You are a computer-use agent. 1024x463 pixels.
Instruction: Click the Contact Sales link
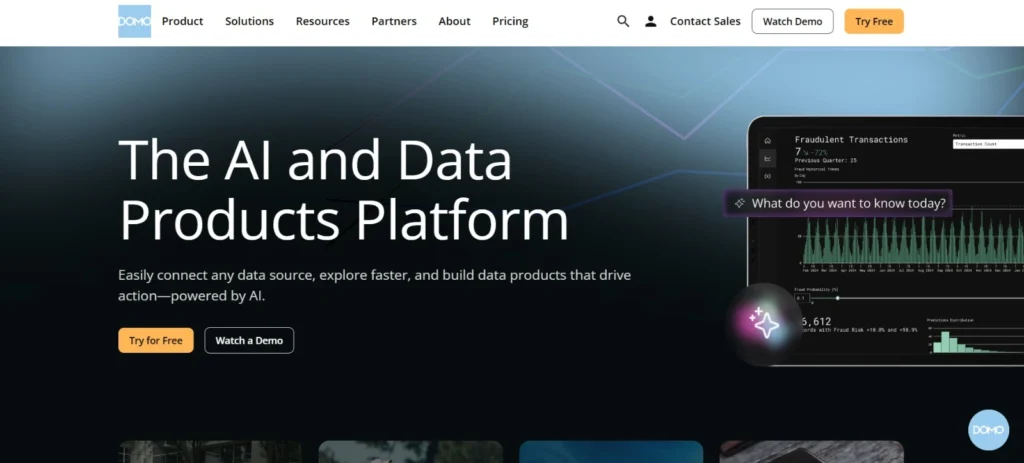click(704, 21)
